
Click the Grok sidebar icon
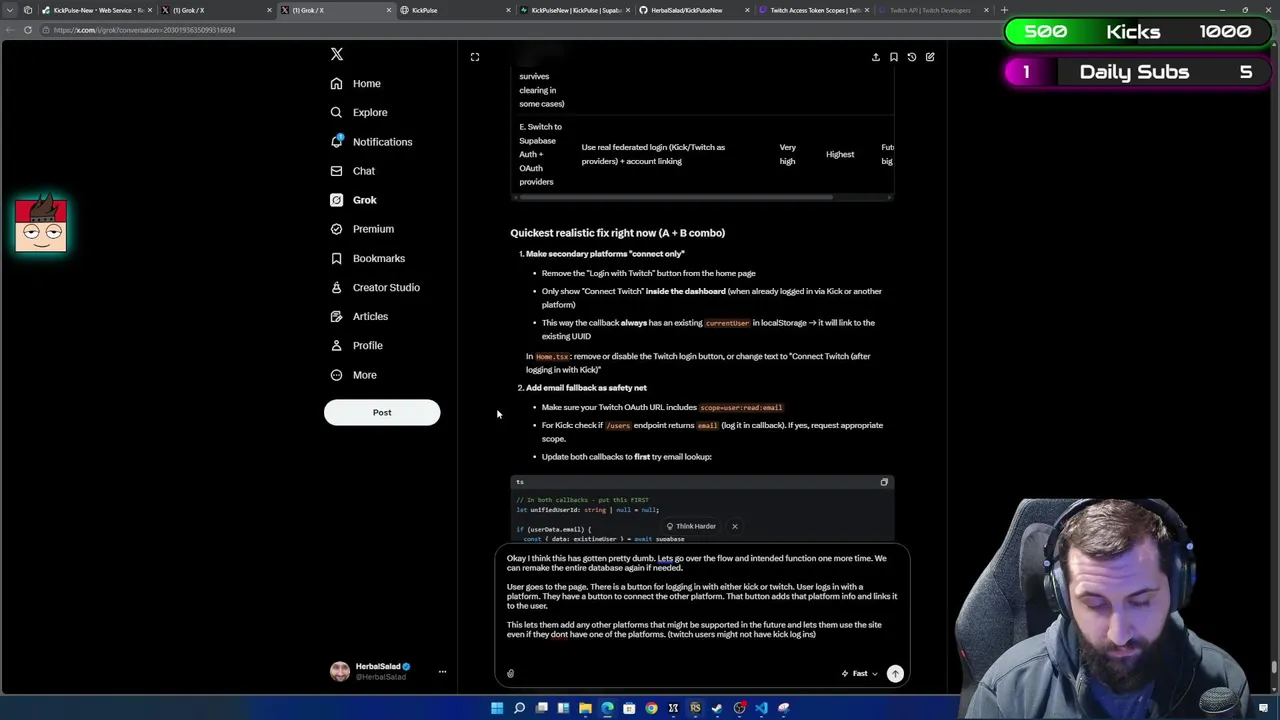[337, 200]
